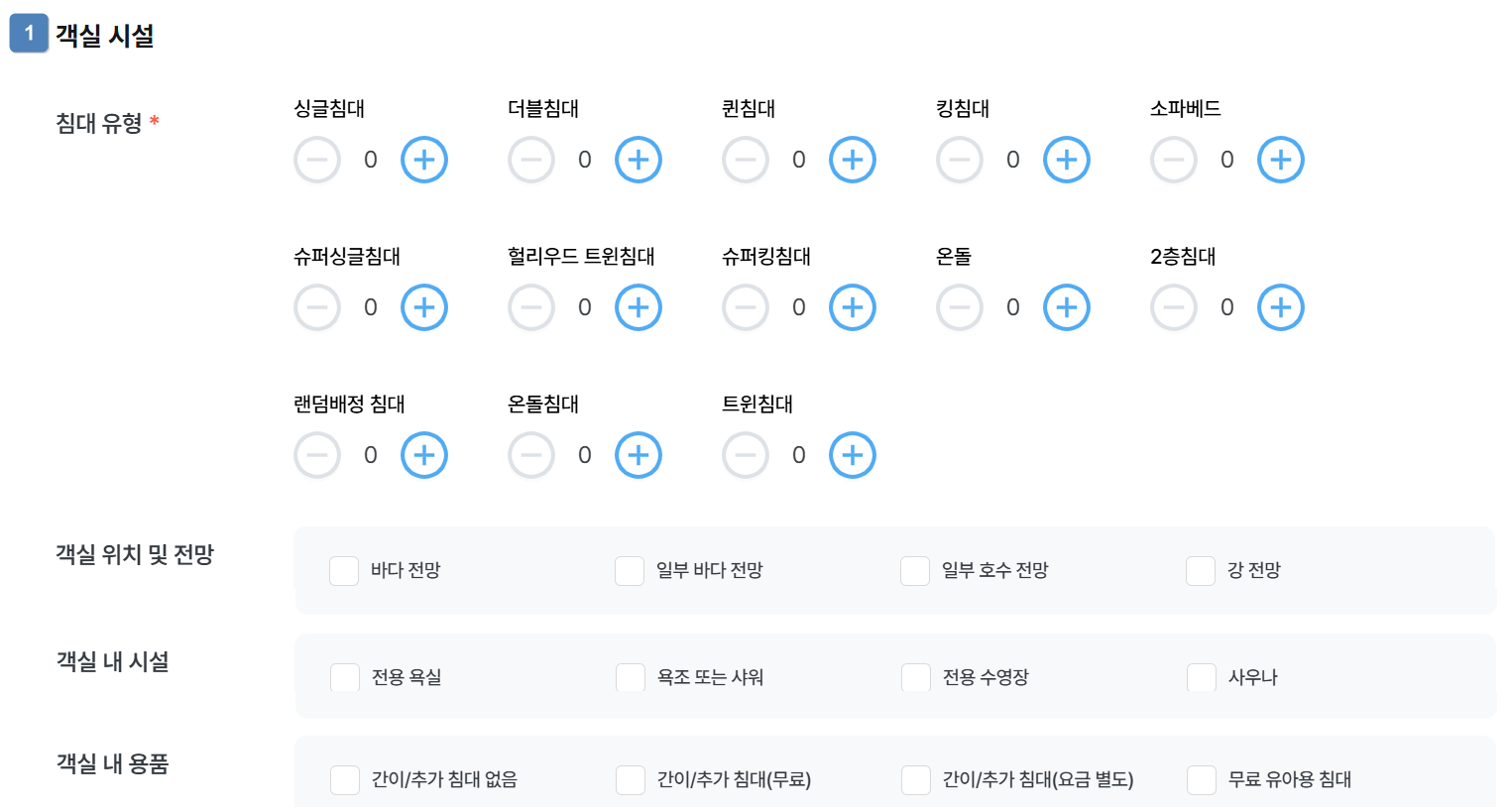Toggle 간이/추가 침대(무료) checkbox

click(x=631, y=780)
